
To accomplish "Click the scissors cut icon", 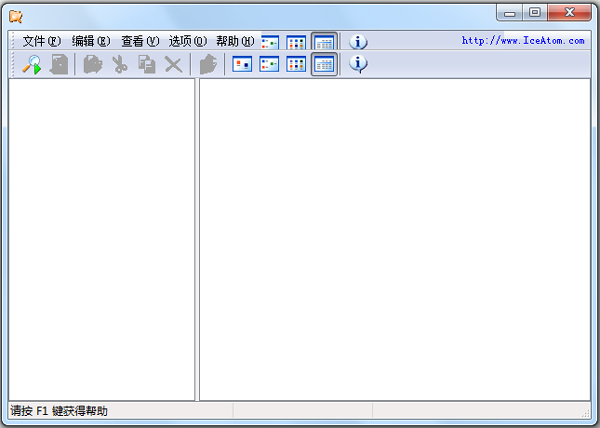I will coord(119,64).
